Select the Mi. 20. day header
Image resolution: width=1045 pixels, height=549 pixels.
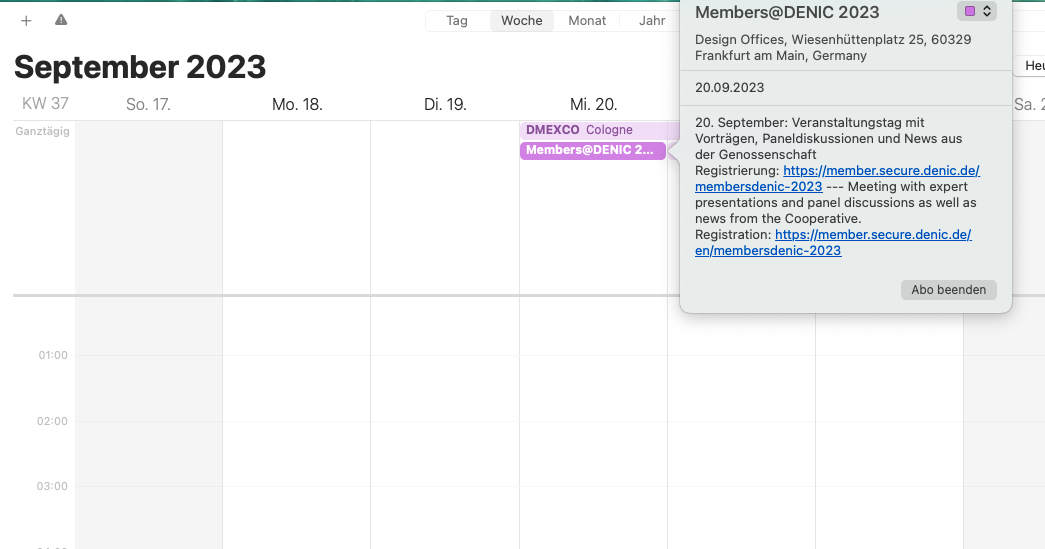[593, 105]
